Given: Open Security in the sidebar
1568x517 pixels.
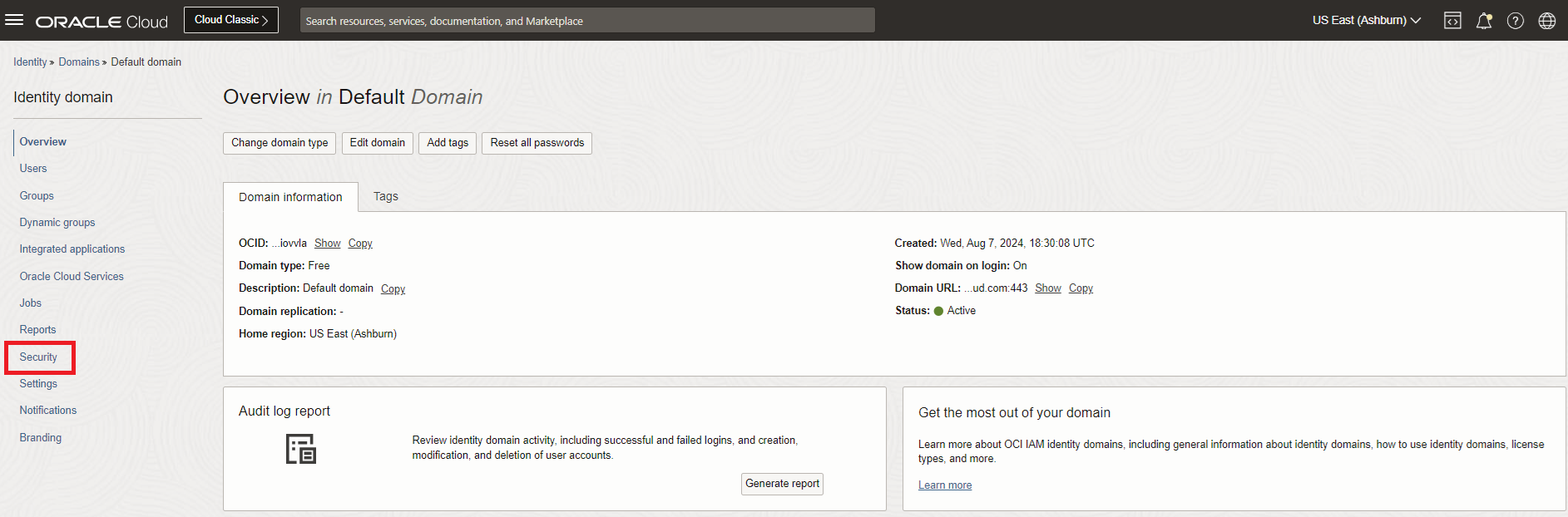Looking at the screenshot, I should (38, 357).
